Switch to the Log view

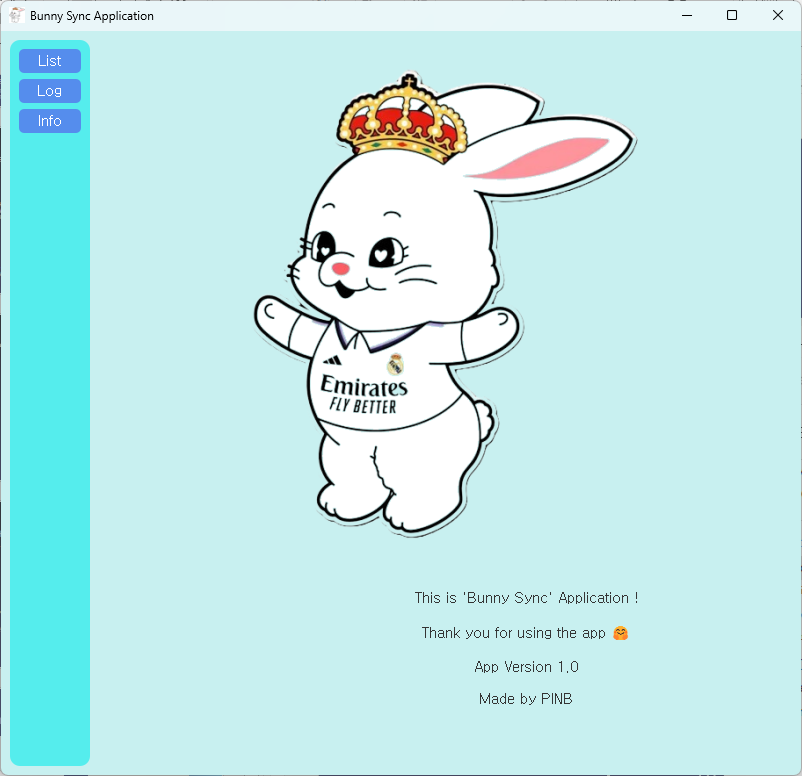pyautogui.click(x=50, y=91)
